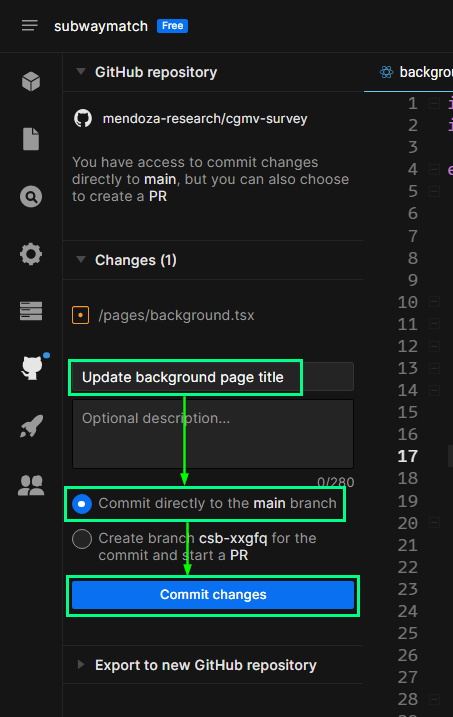
Task: Toggle code fold at line 5
Action: point(434,191)
